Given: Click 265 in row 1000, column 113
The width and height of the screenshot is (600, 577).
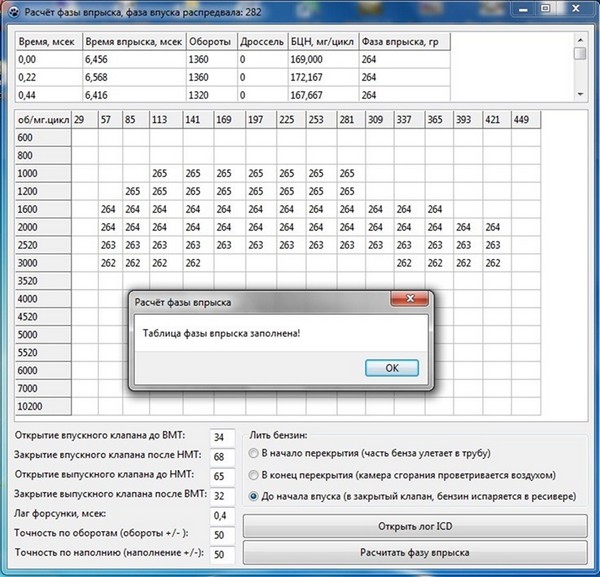Looking at the screenshot, I should click(x=166, y=173).
